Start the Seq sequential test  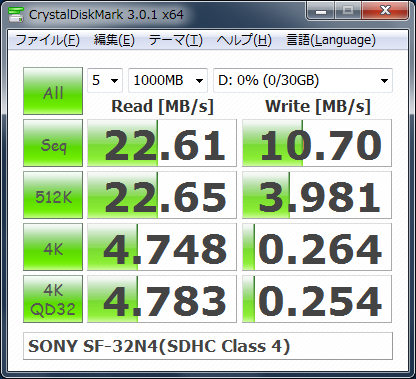coord(53,143)
